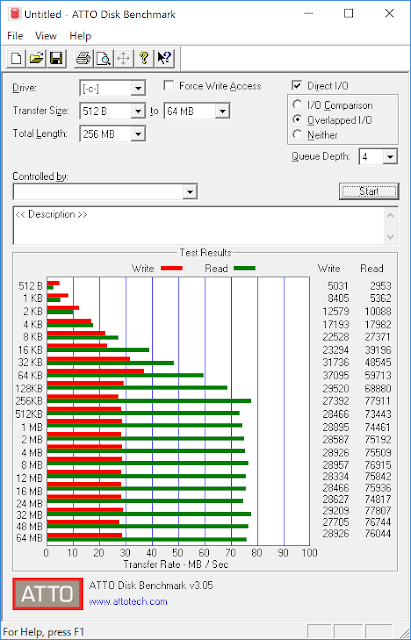Screen dimensions: 411x640
Task: Click the Read value 59713
Action: pos(378,375)
